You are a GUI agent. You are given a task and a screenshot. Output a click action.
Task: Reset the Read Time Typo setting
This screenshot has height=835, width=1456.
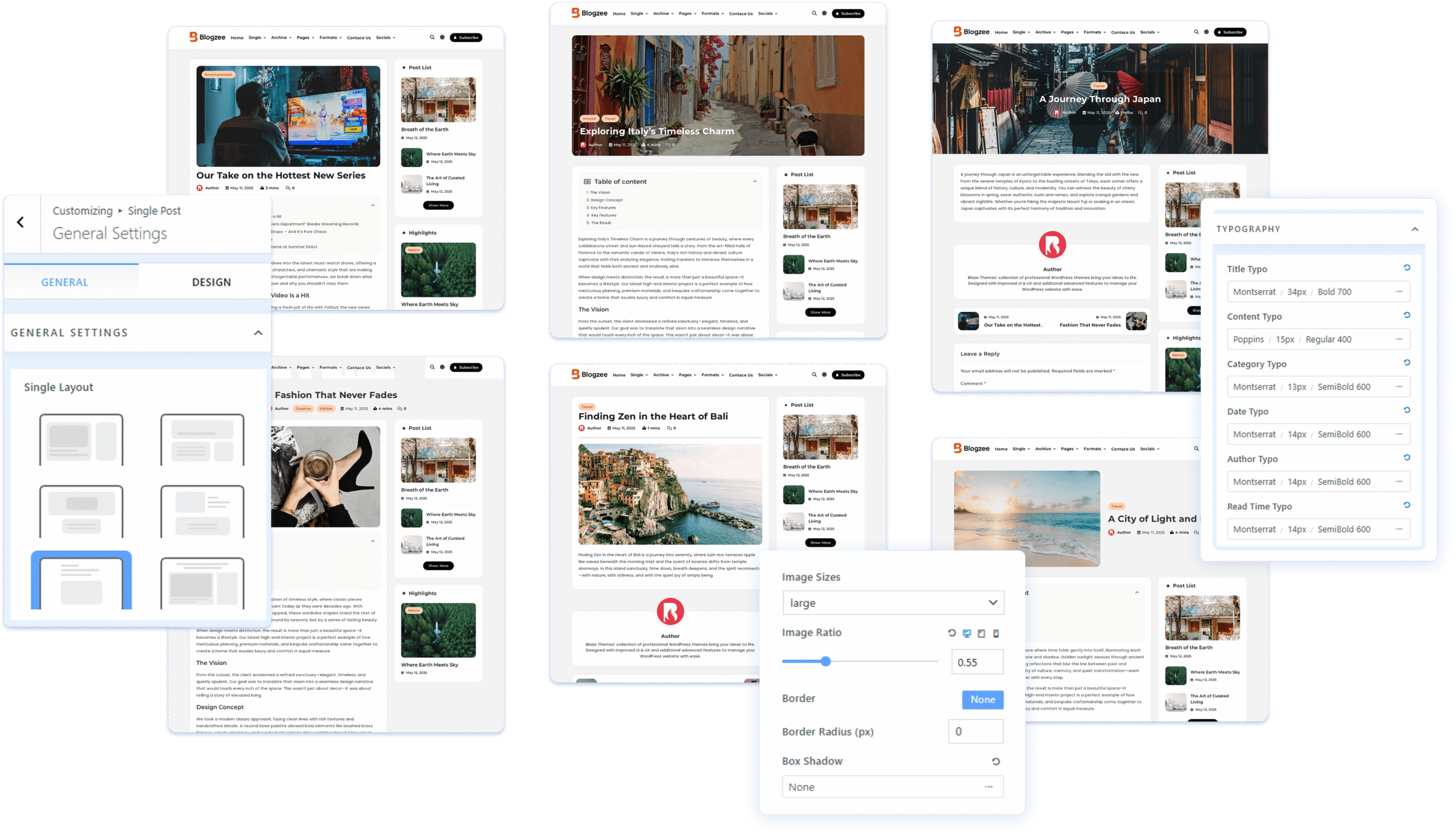point(1407,505)
